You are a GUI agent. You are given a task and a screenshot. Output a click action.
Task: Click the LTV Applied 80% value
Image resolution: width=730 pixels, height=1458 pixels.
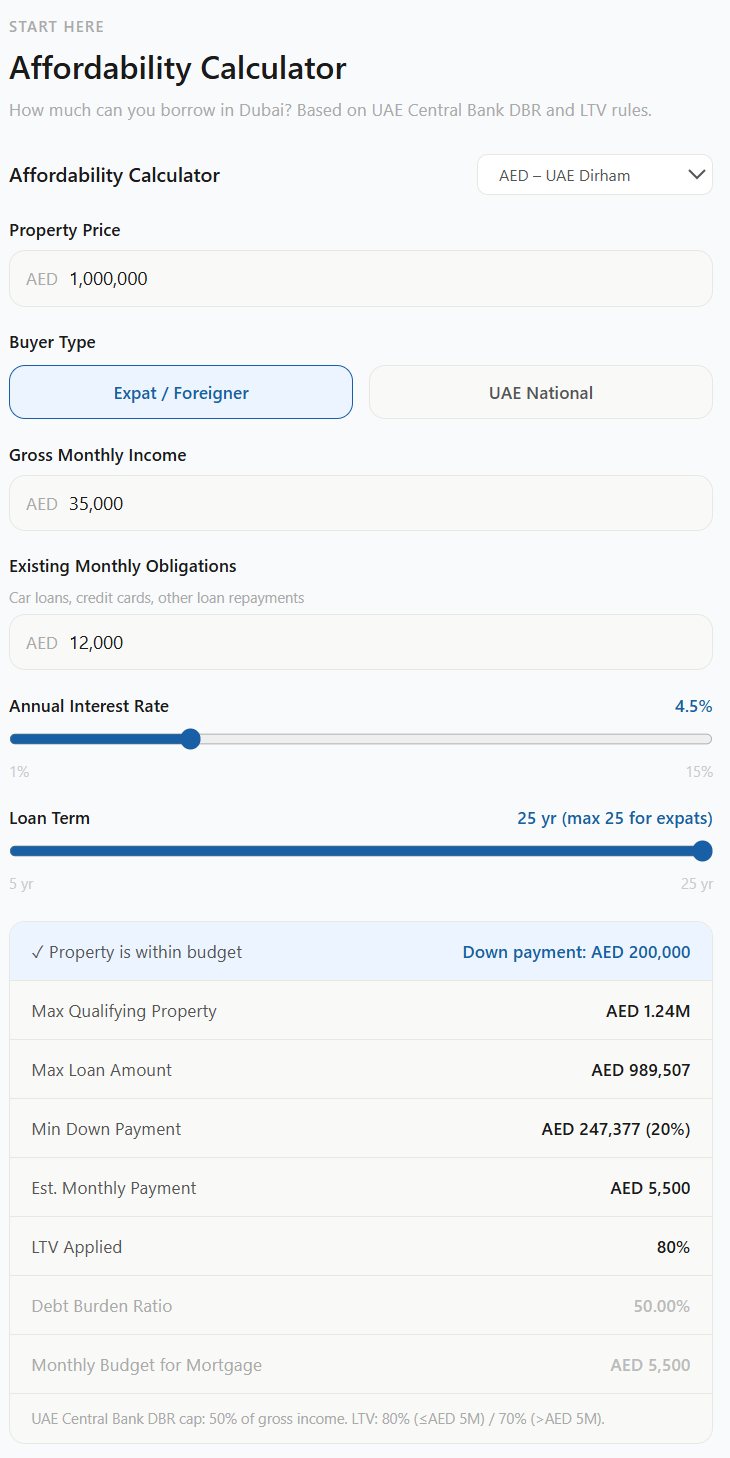674,1247
